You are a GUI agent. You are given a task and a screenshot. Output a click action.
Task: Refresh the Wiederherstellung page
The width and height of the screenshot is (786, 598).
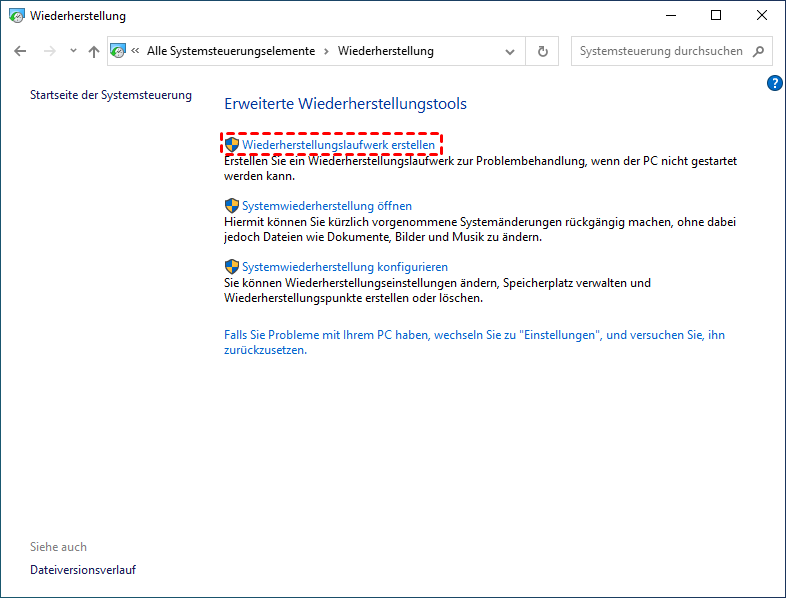click(543, 51)
